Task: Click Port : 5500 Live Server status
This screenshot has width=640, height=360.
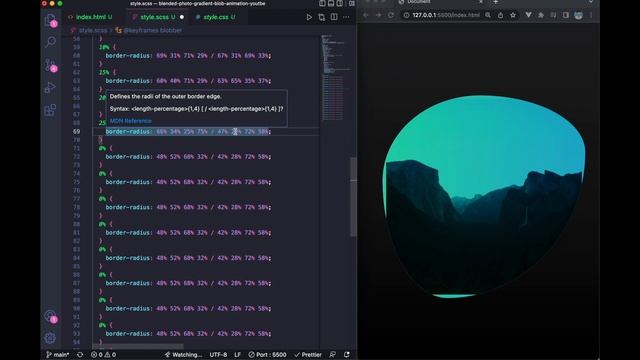Action: coord(267,355)
